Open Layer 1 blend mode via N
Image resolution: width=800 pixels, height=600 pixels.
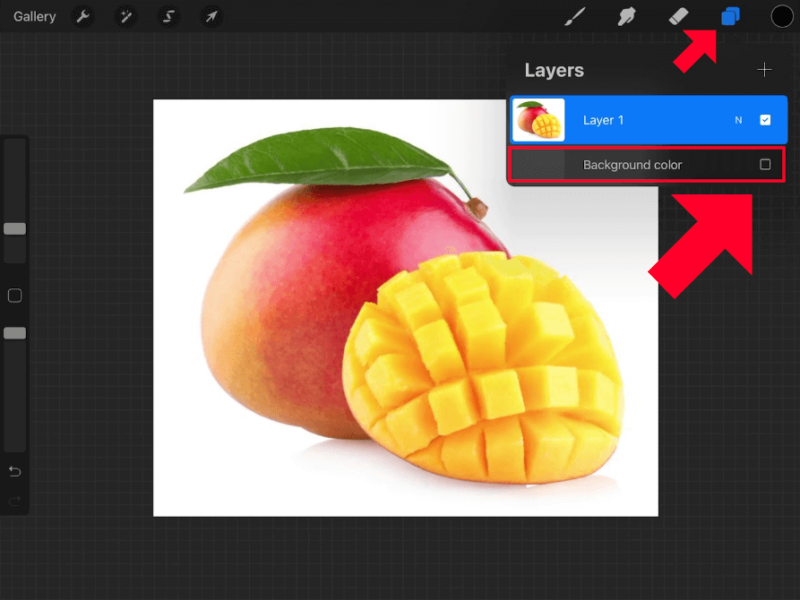click(738, 119)
